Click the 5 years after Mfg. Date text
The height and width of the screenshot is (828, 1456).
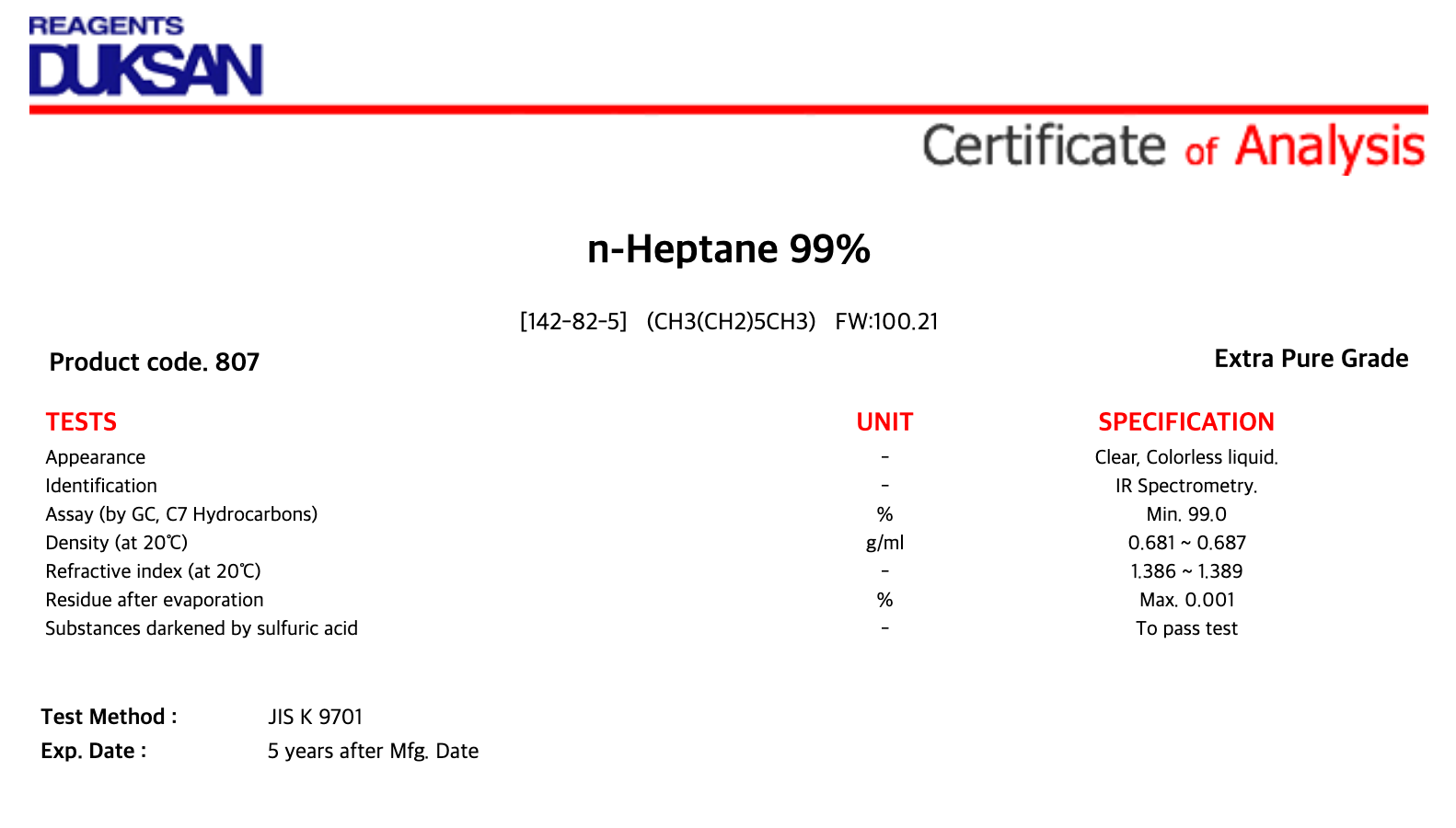373,751
